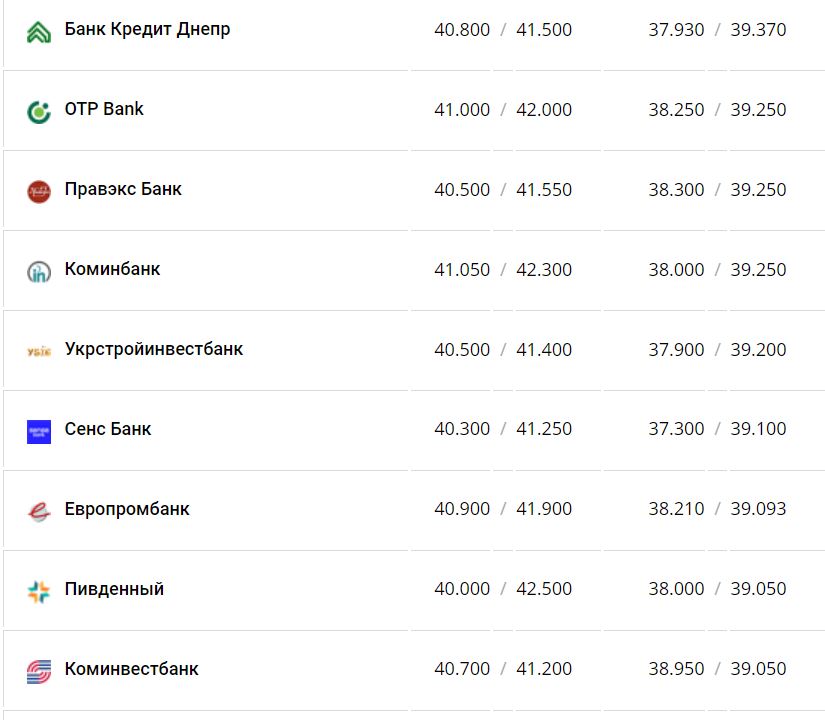
Task: Click the Пивденный colorful logo icon
Action: (39, 591)
